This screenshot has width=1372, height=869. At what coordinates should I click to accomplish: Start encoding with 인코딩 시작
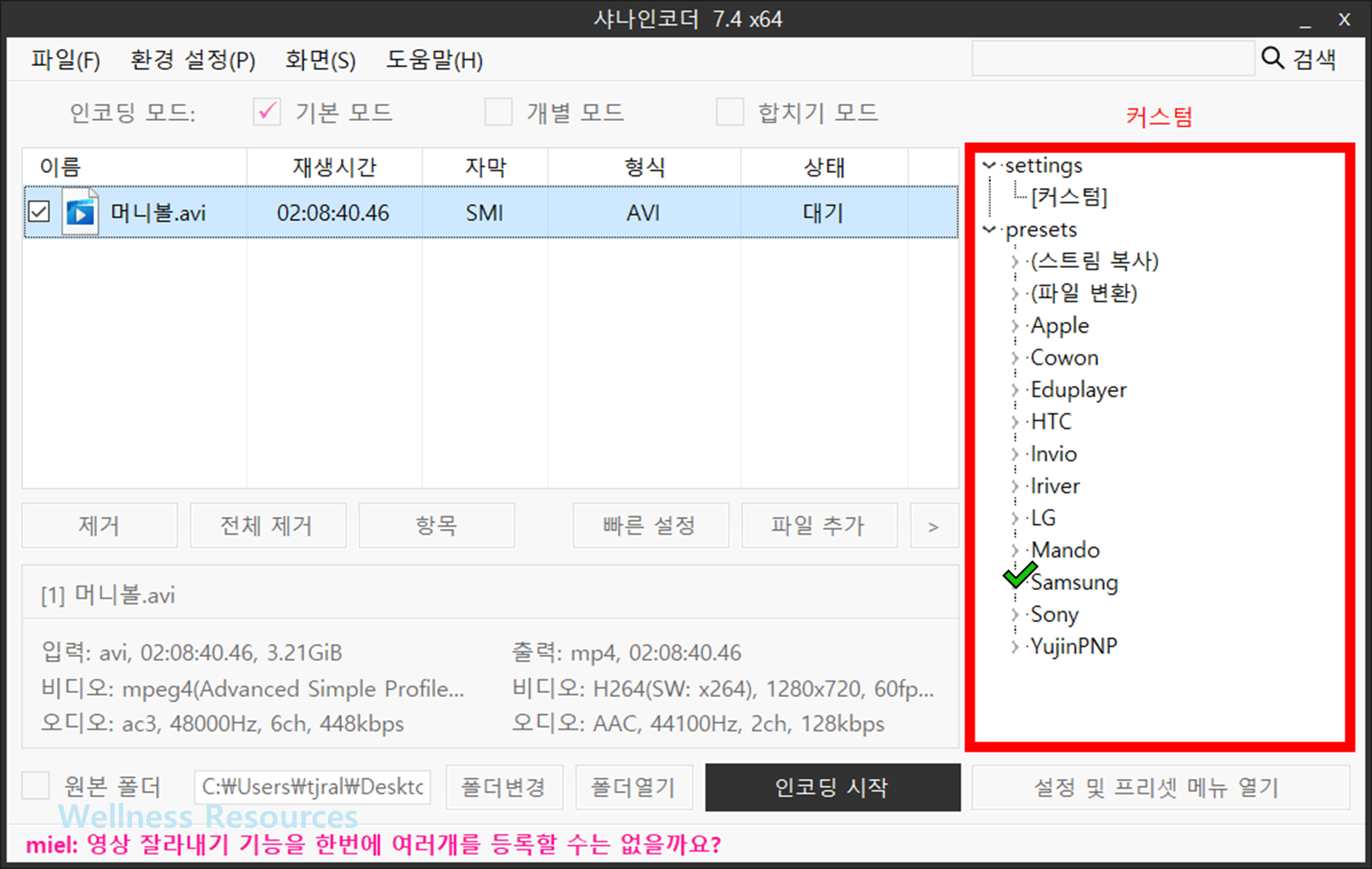(x=832, y=787)
